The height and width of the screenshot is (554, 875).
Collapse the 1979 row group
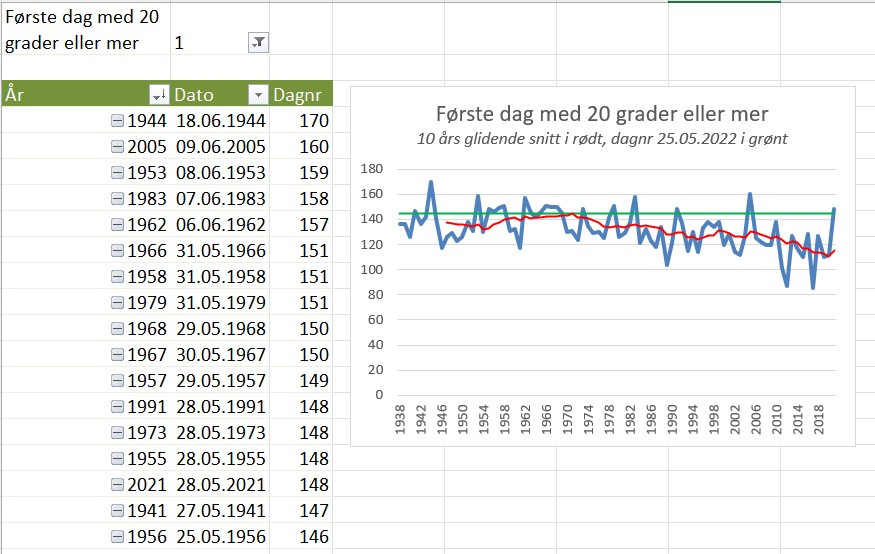tap(117, 302)
